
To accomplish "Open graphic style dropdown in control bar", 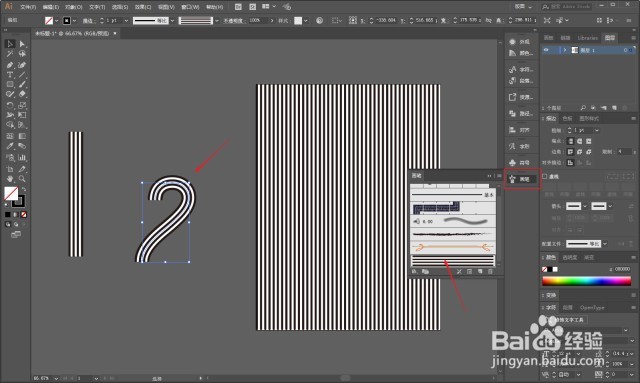I will point(305,21).
